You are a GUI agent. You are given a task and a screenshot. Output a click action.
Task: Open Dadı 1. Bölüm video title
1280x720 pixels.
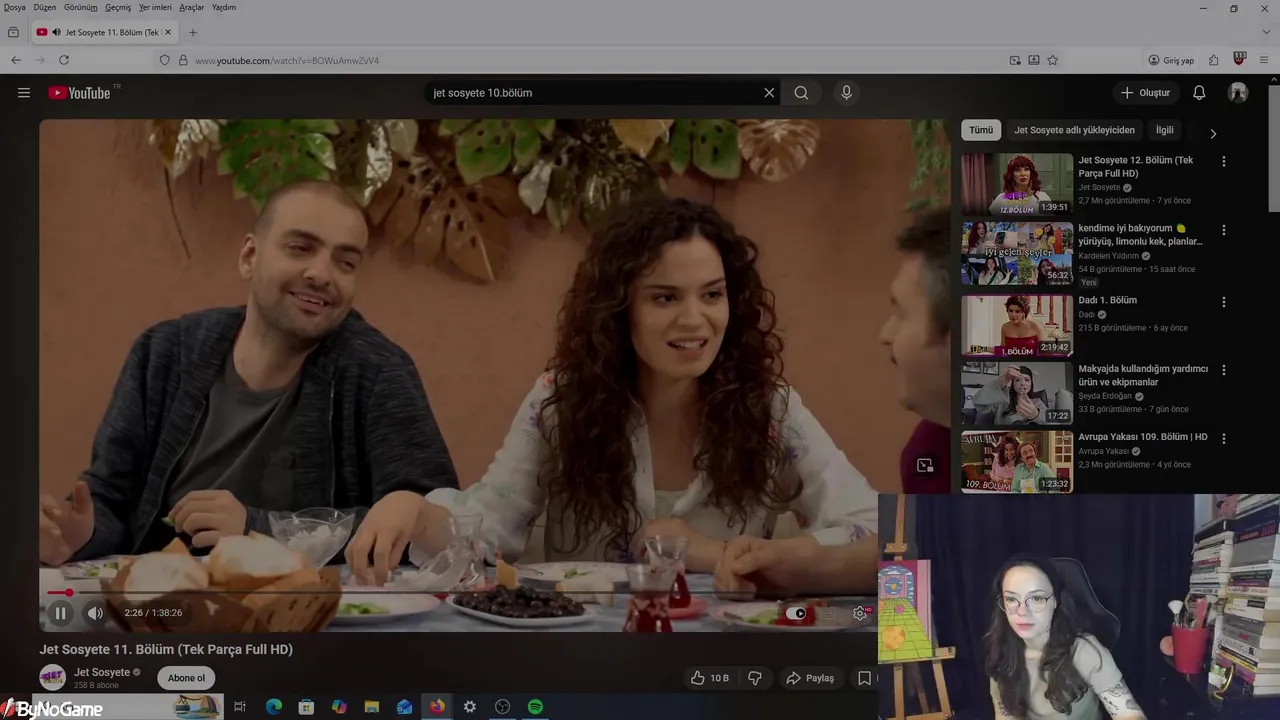tap(1107, 300)
